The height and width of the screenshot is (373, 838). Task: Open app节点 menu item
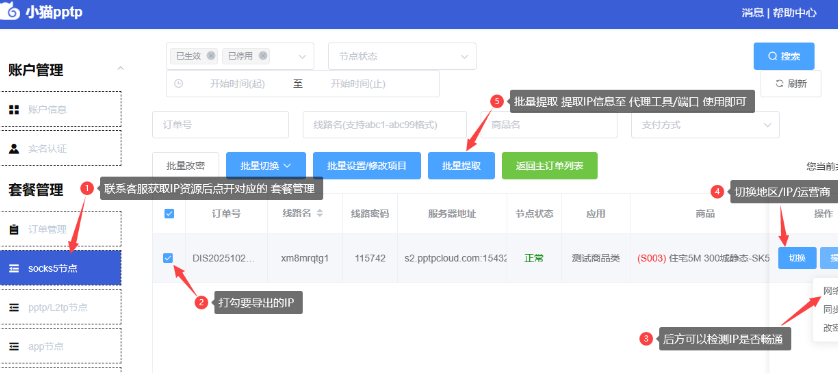click(60, 346)
